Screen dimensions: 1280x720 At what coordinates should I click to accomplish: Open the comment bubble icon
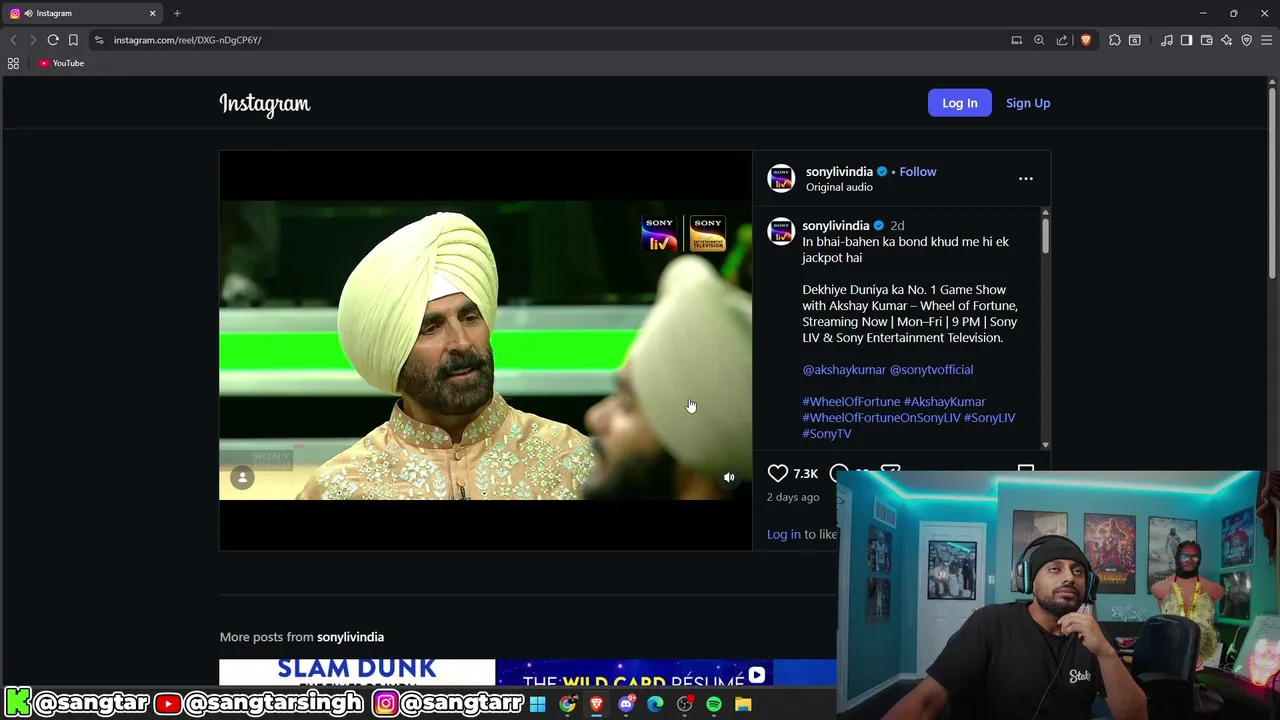839,473
